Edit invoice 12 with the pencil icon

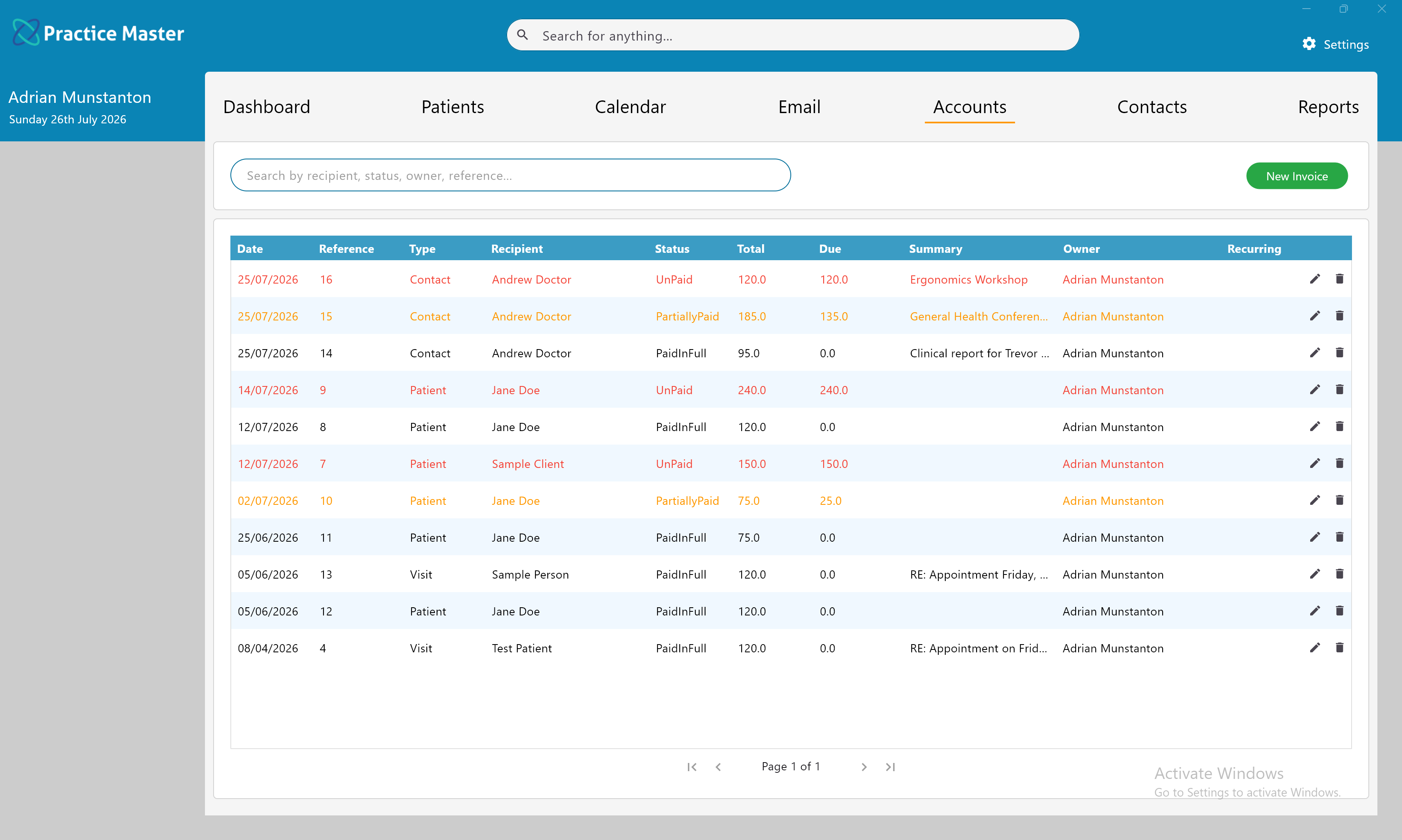(1315, 610)
